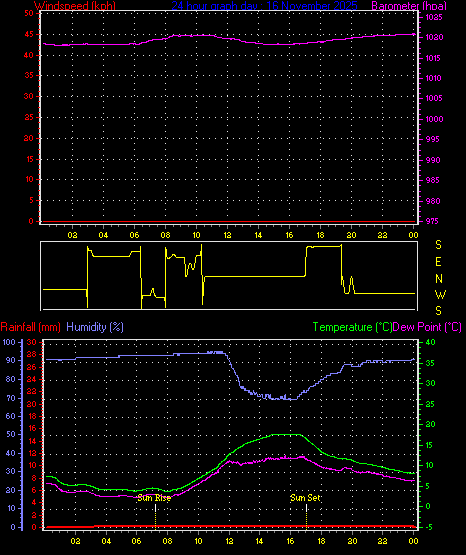Click 1000 on the barometer axis
Viewport: 466px width, 555px height.
(434, 119)
